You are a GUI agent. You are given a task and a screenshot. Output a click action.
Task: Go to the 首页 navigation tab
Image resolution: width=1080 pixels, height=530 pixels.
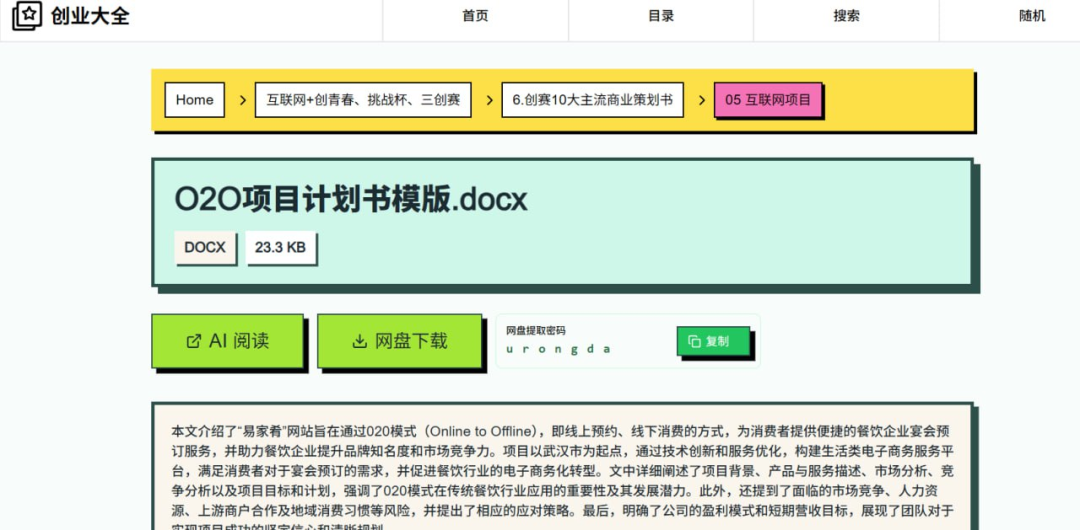coord(475,16)
